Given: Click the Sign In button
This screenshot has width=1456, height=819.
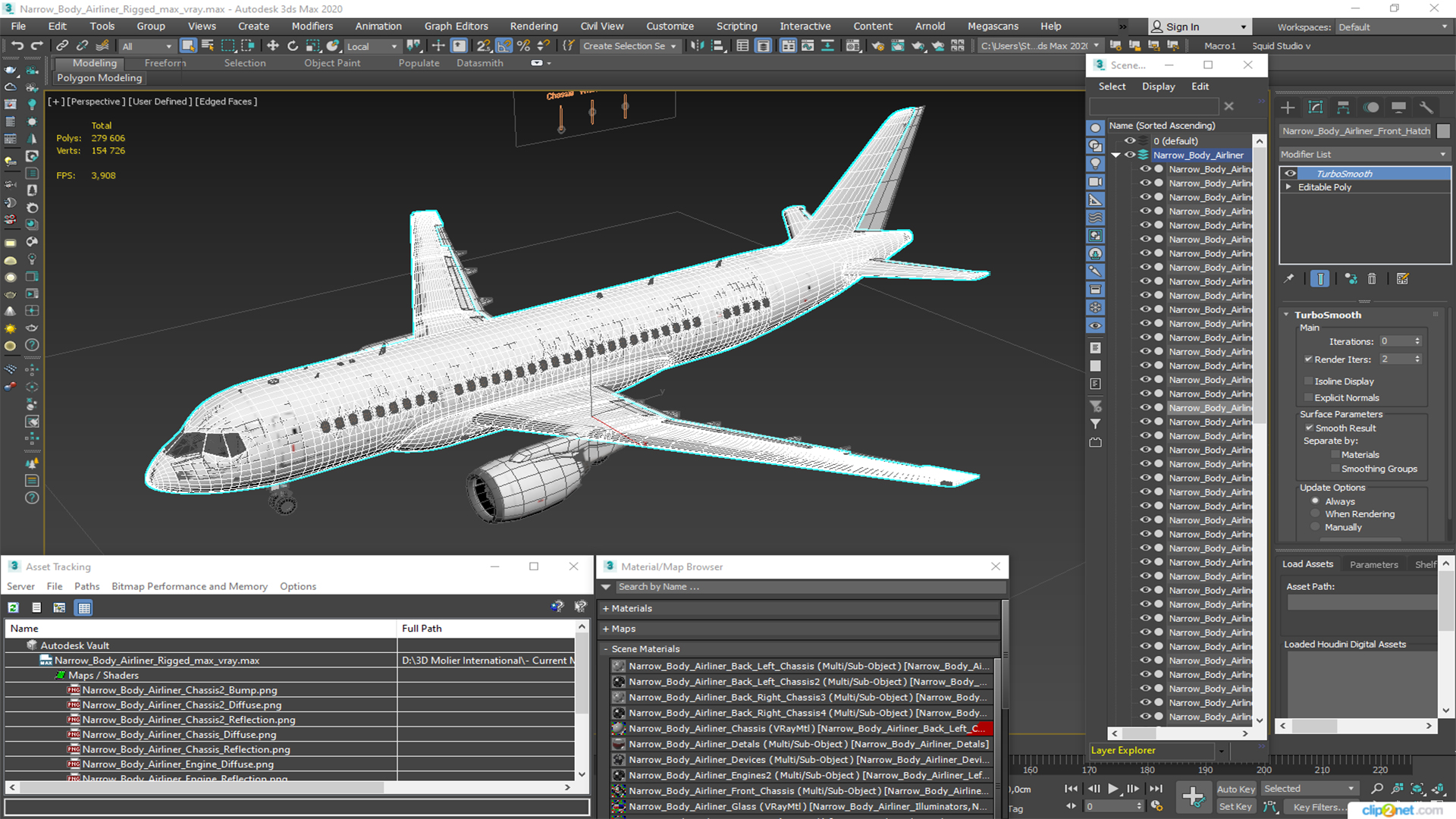Looking at the screenshot, I should (x=1199, y=27).
